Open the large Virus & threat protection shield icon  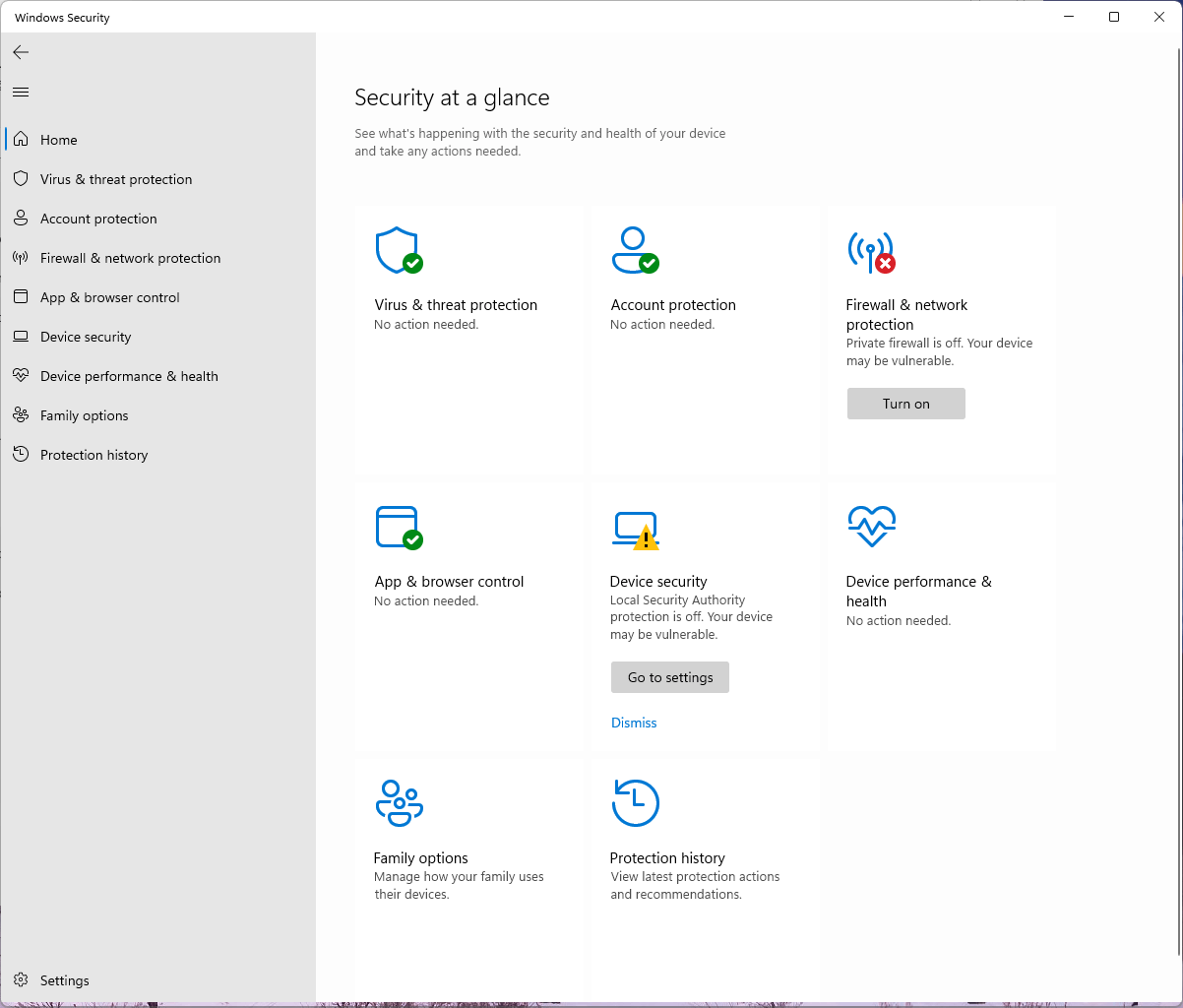399,250
